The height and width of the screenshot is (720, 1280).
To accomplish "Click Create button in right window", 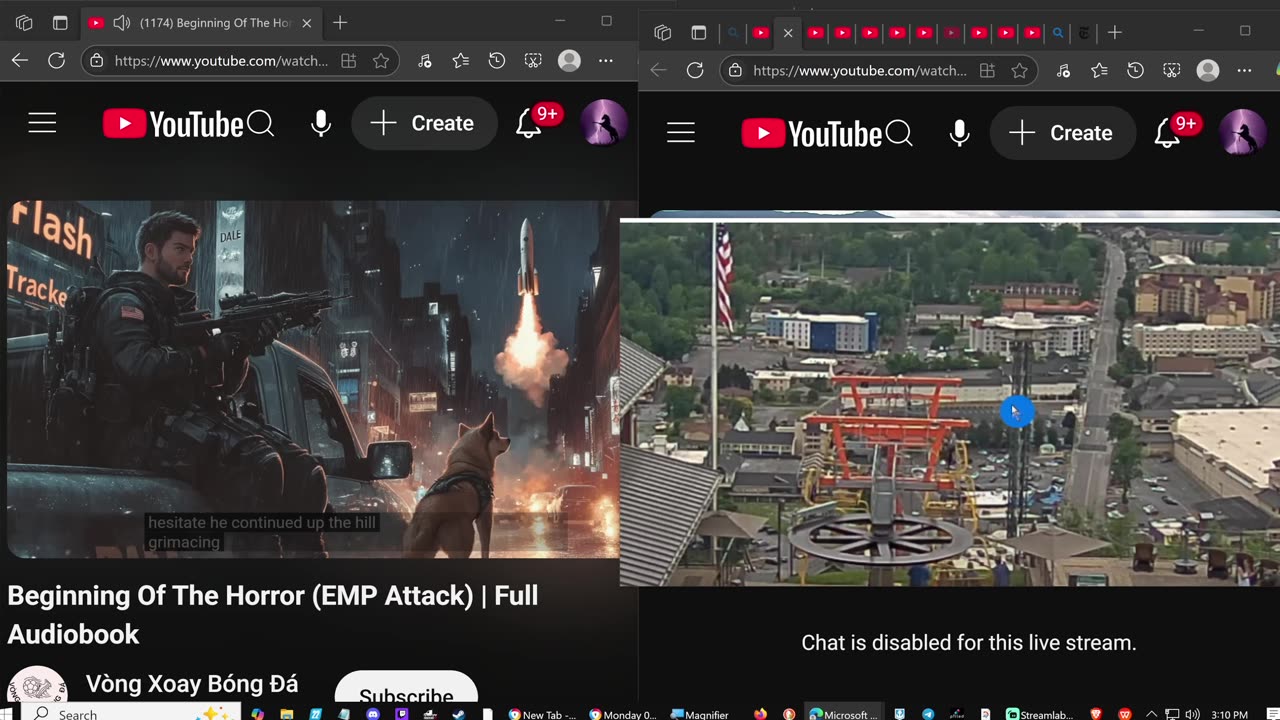I will click(1063, 133).
